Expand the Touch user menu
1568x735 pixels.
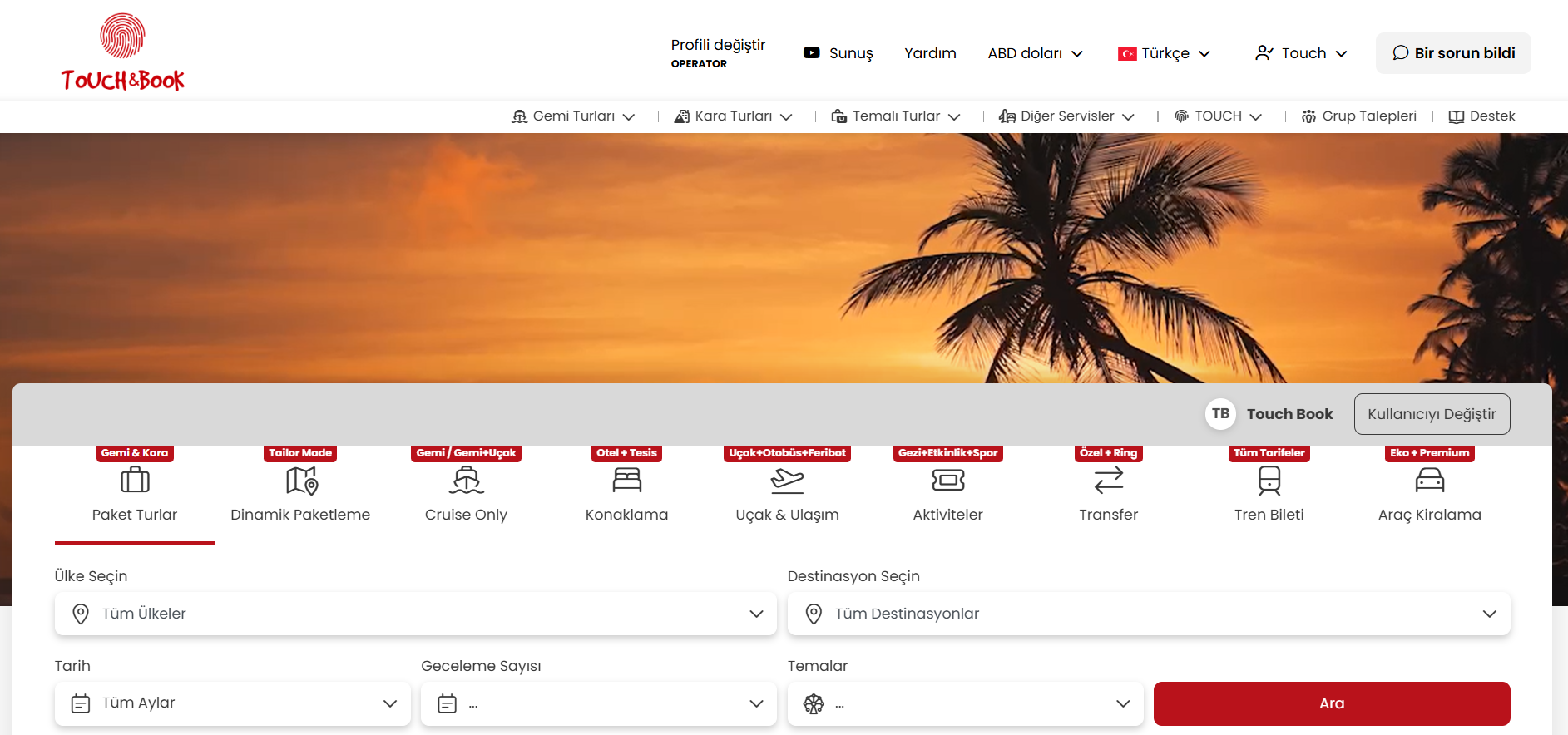(1302, 53)
